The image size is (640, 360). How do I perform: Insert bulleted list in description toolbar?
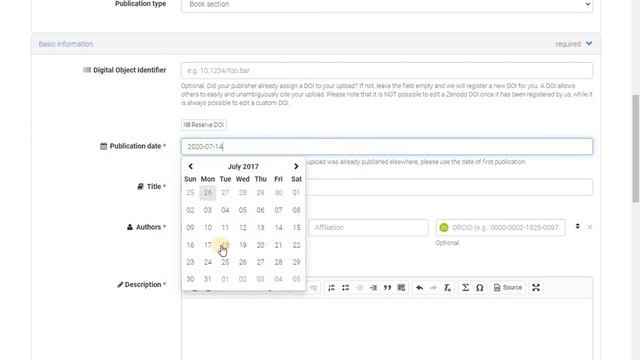(346, 288)
